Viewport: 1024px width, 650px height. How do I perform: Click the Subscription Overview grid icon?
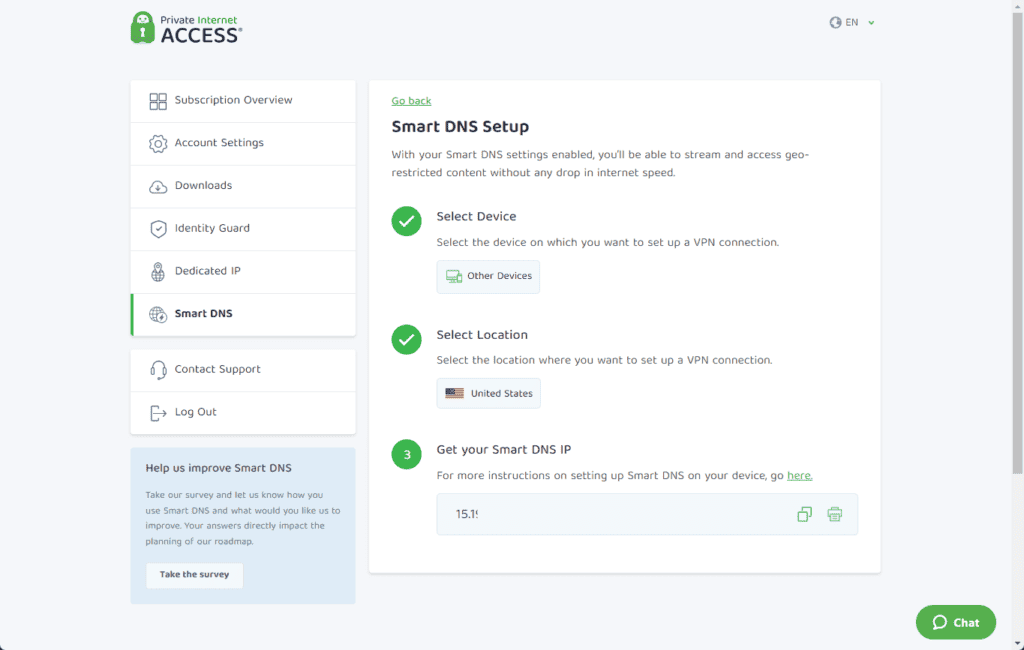click(158, 101)
